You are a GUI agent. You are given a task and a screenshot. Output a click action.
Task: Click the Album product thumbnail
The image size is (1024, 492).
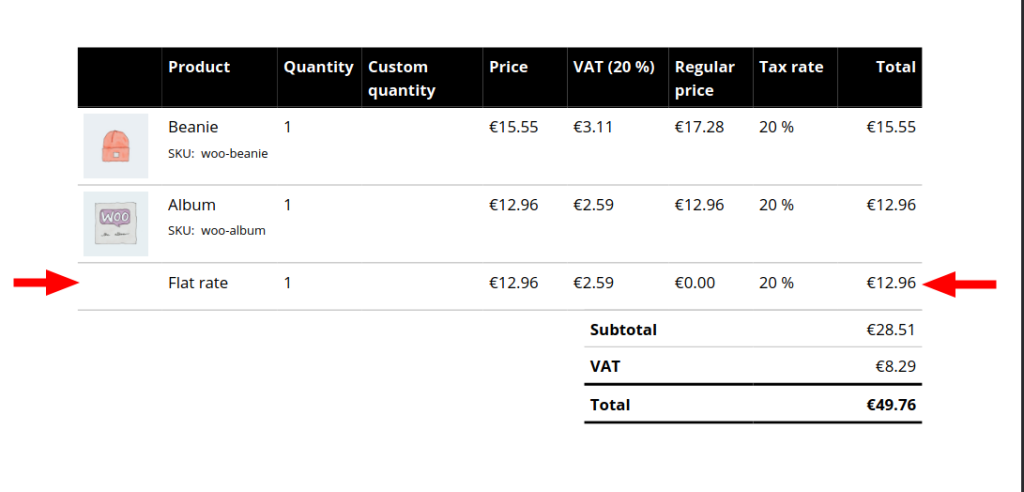[116, 223]
